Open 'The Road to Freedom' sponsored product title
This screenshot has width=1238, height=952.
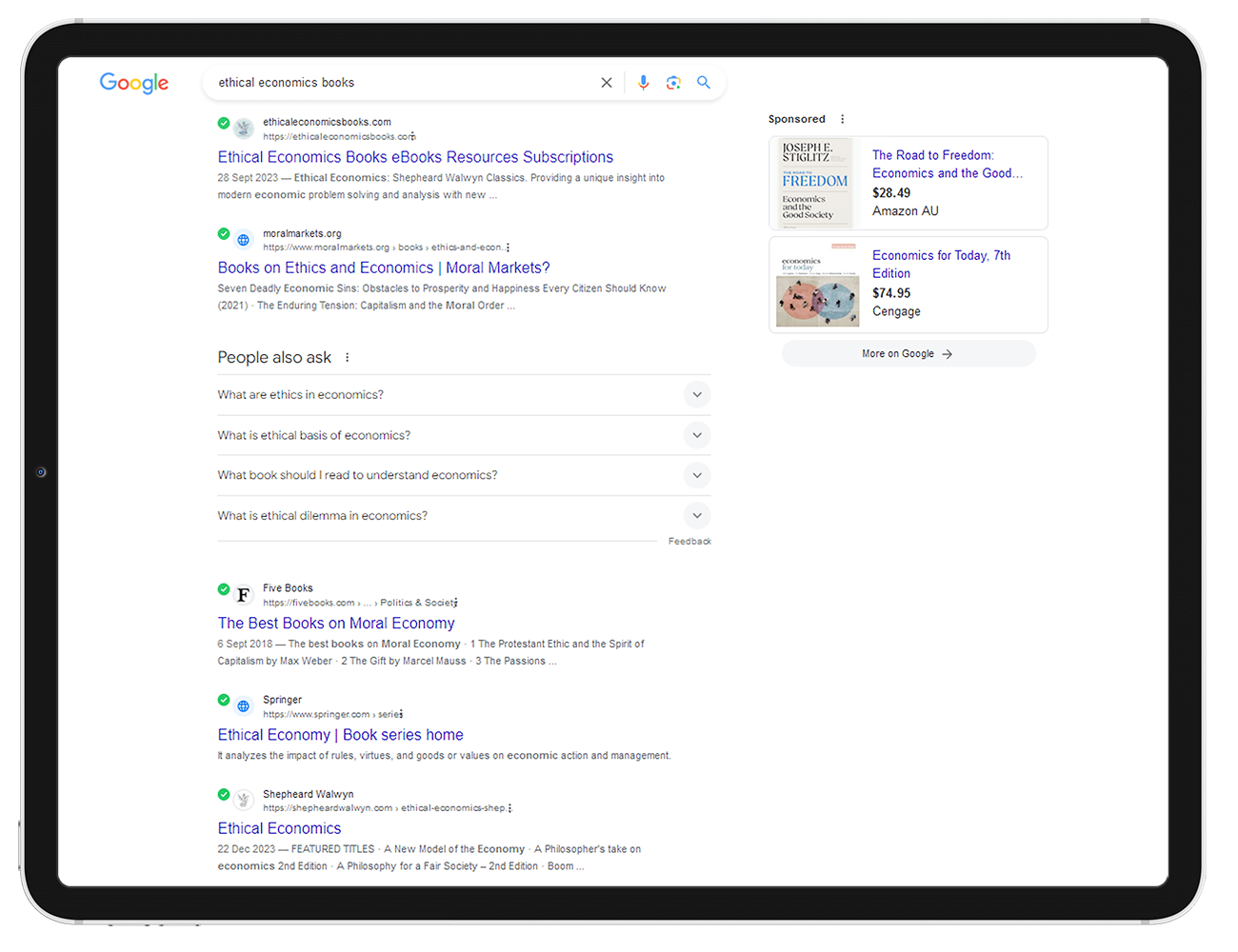click(x=948, y=164)
